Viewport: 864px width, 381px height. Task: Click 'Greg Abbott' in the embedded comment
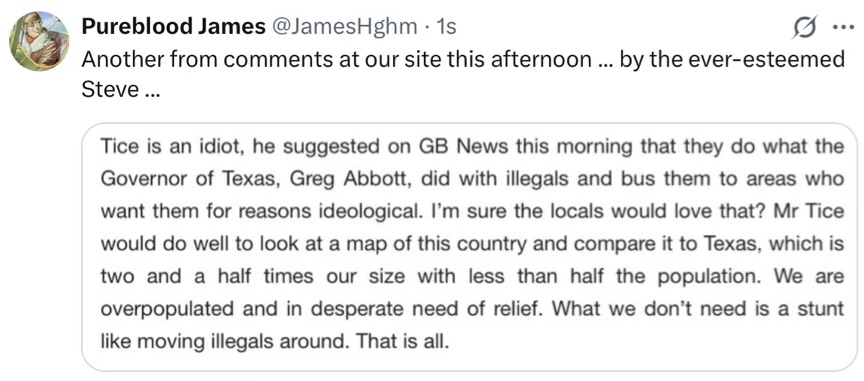(x=332, y=180)
